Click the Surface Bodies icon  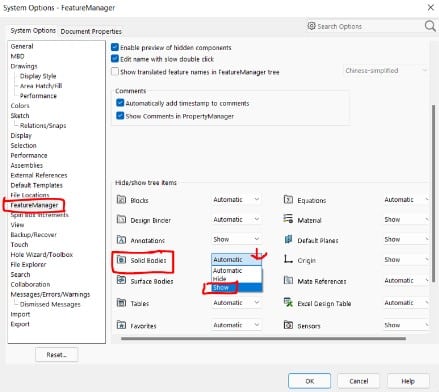pyautogui.click(x=121, y=280)
